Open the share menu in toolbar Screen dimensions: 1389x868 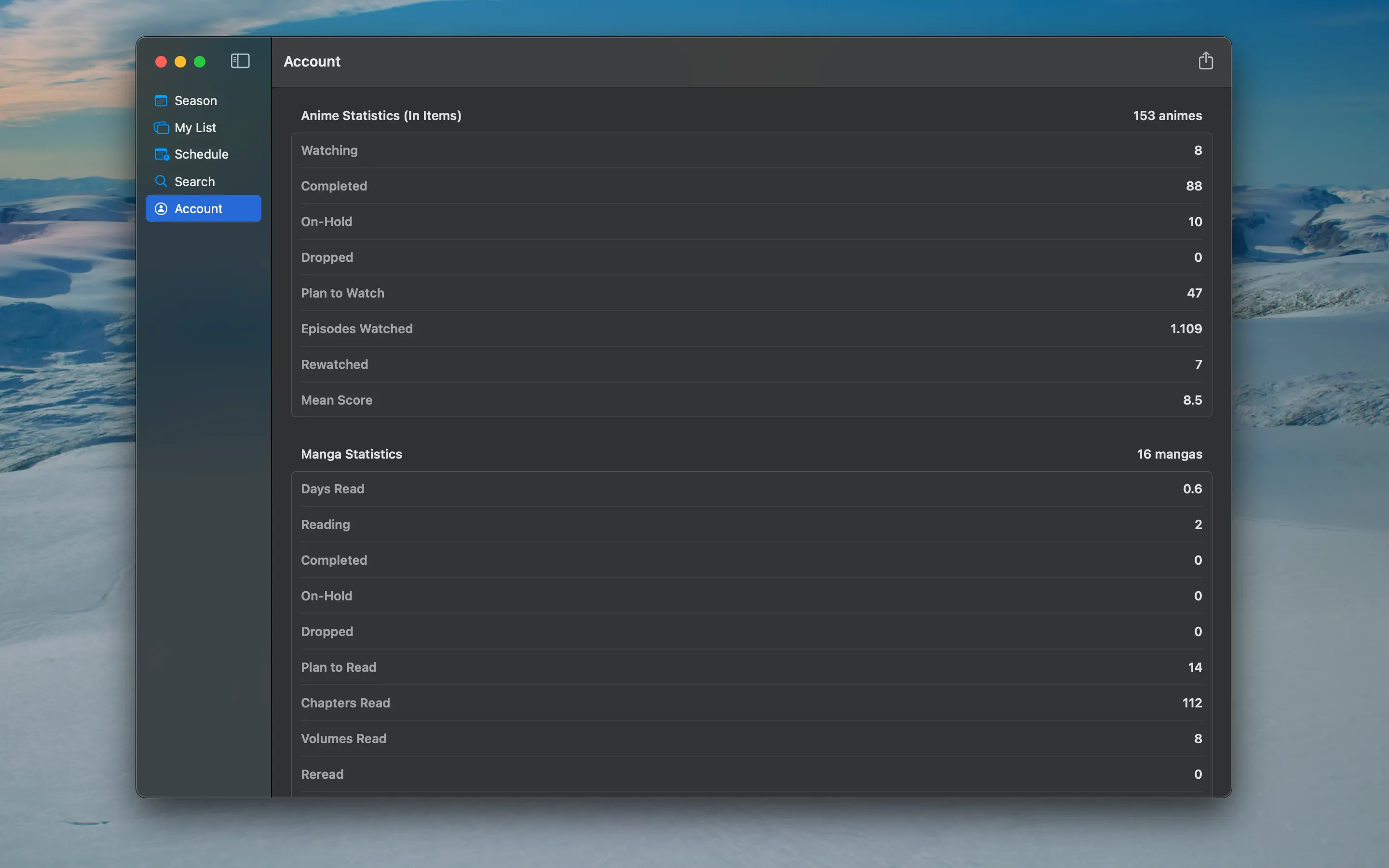[1205, 61]
